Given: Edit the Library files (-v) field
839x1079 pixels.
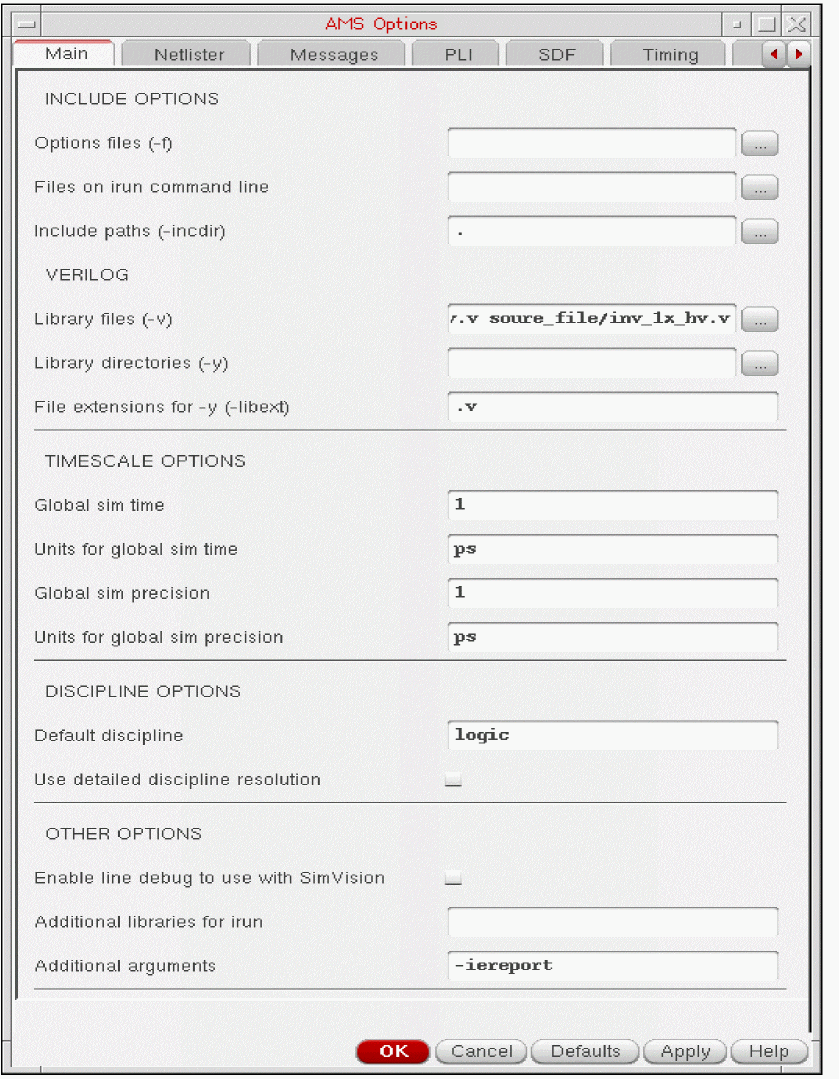Looking at the screenshot, I should tap(592, 319).
